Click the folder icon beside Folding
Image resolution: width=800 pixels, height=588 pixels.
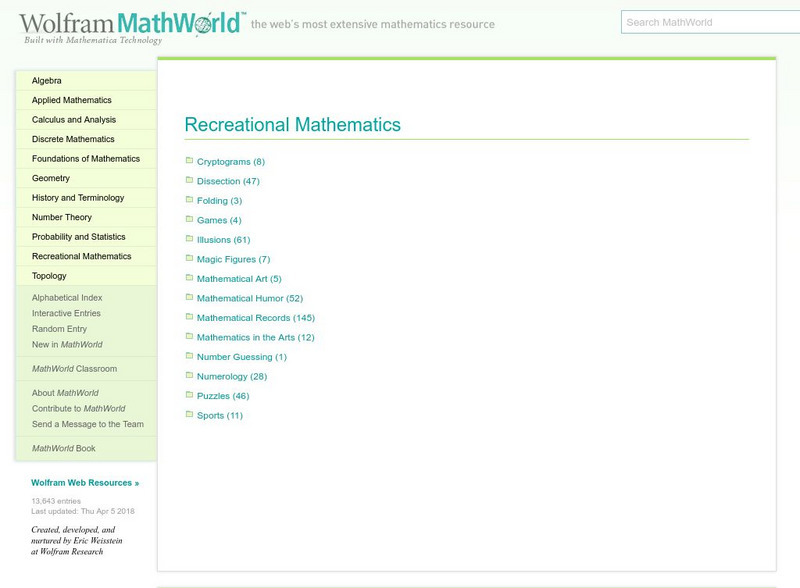[189, 200]
